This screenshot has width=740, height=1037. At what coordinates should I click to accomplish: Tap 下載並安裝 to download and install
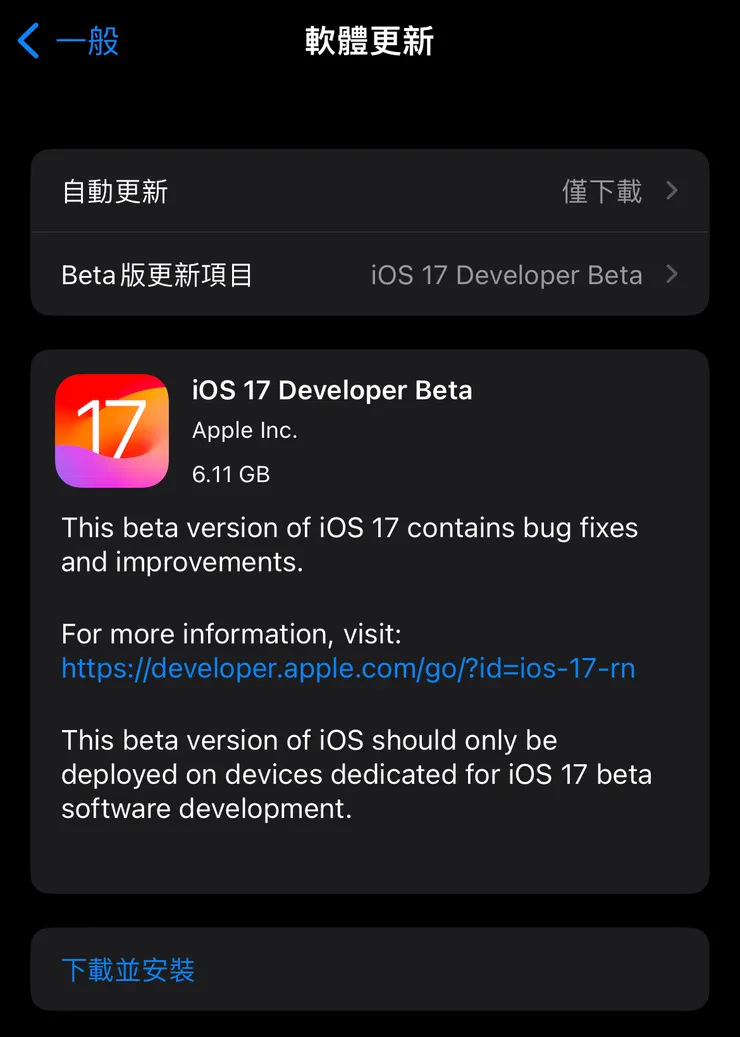tap(128, 970)
